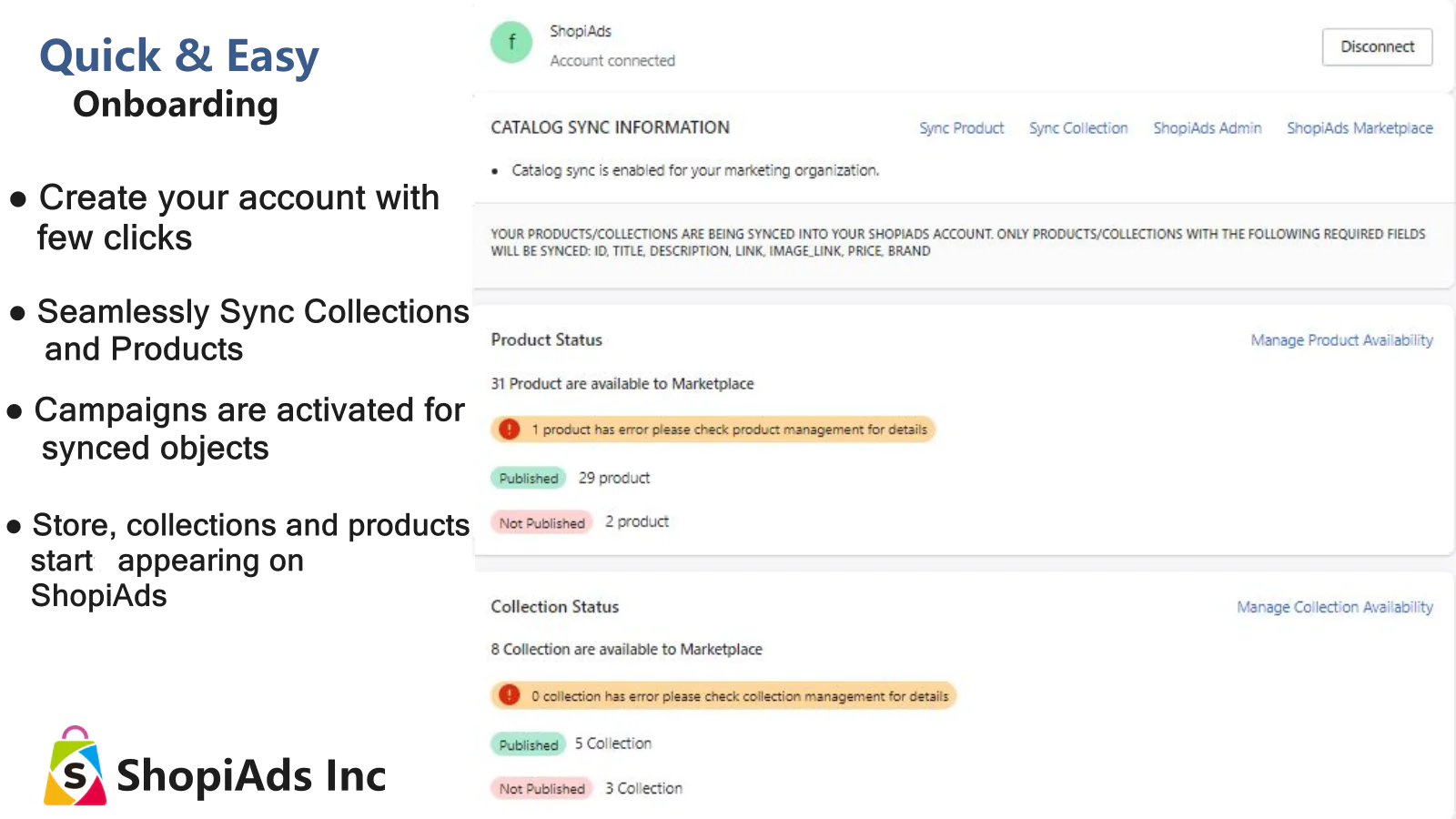Disconnect the ShopiAds account
The width and height of the screenshot is (1456, 819).
1377,46
